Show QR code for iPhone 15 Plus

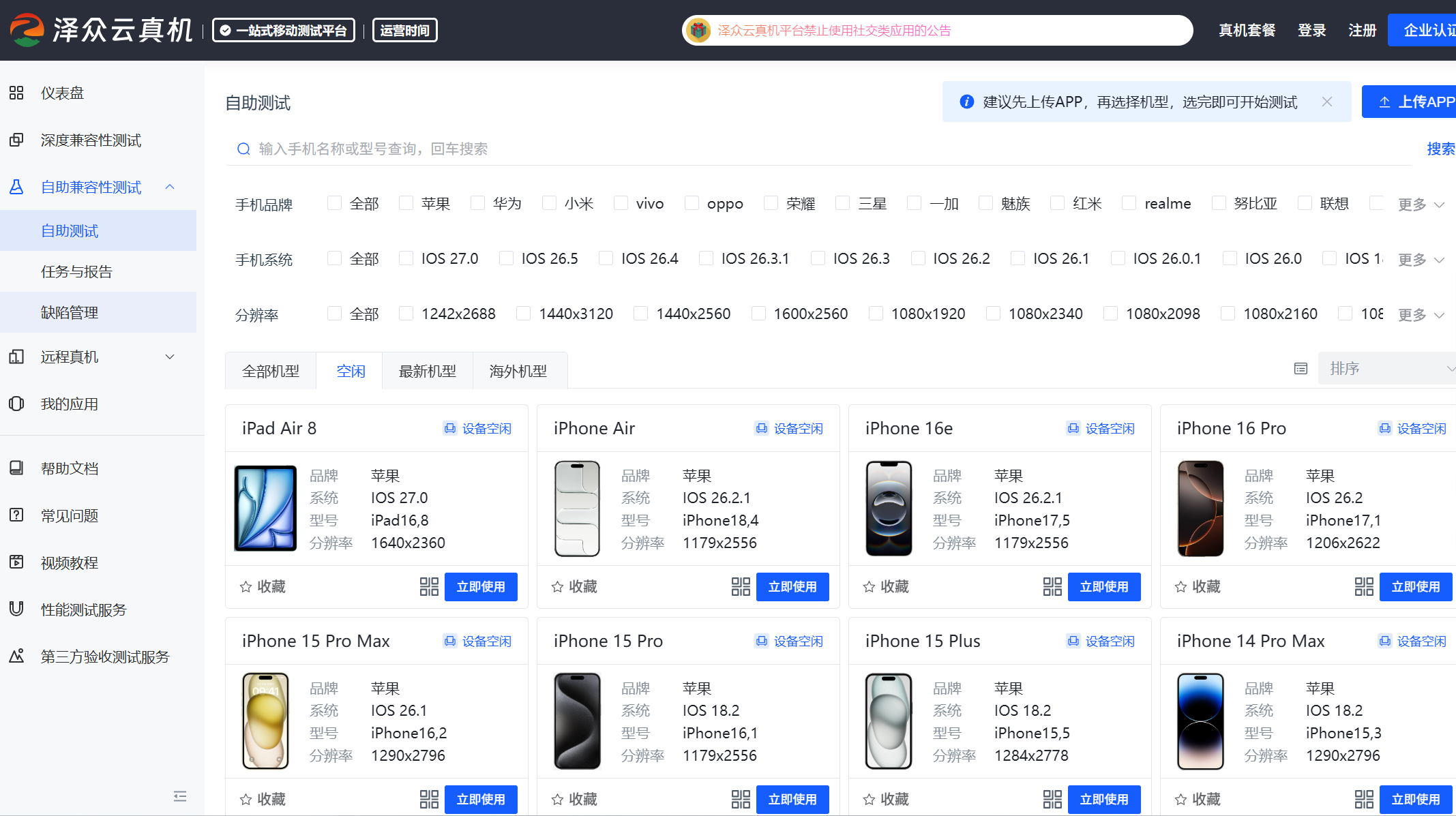coord(1052,799)
